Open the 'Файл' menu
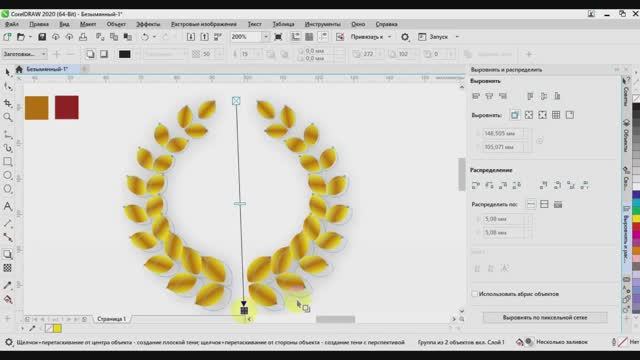 [x=11, y=24]
